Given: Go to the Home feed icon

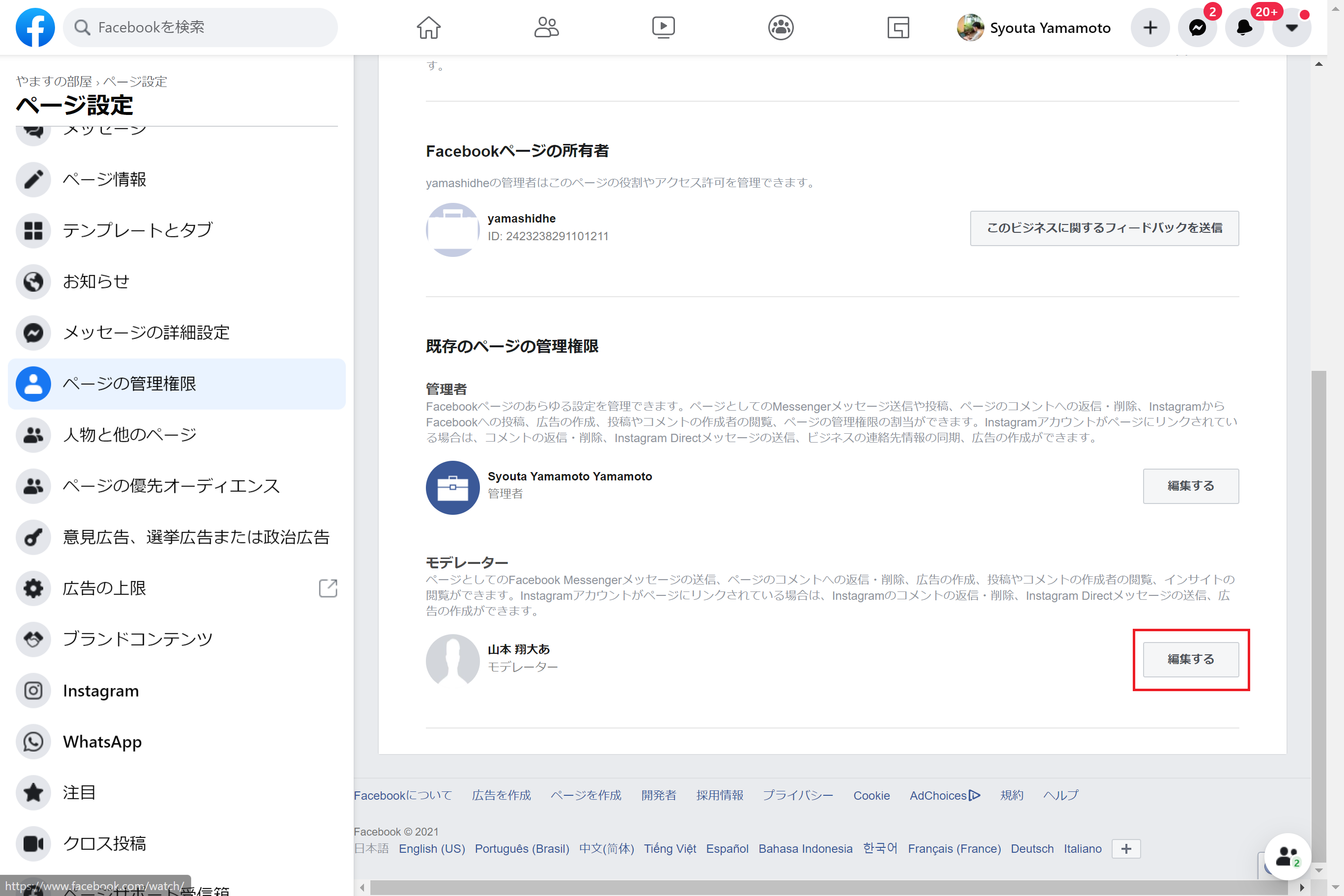Looking at the screenshot, I should [428, 27].
